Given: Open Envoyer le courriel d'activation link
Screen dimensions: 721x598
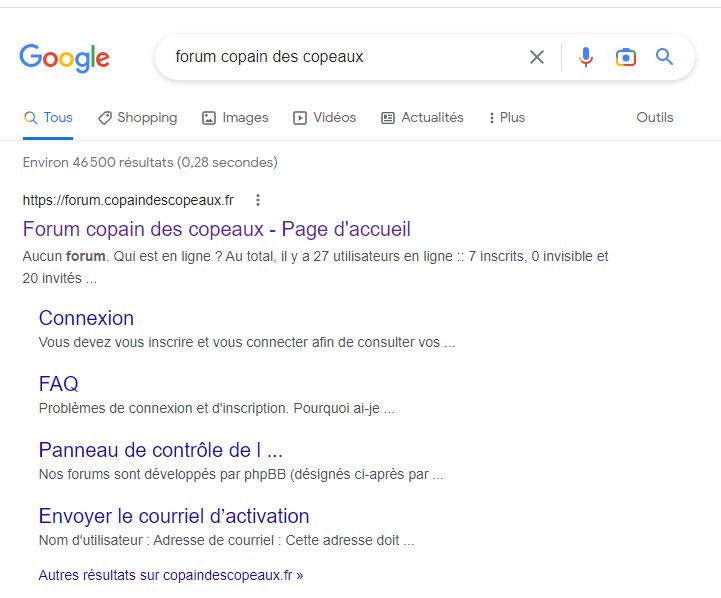Looking at the screenshot, I should coord(174,516).
